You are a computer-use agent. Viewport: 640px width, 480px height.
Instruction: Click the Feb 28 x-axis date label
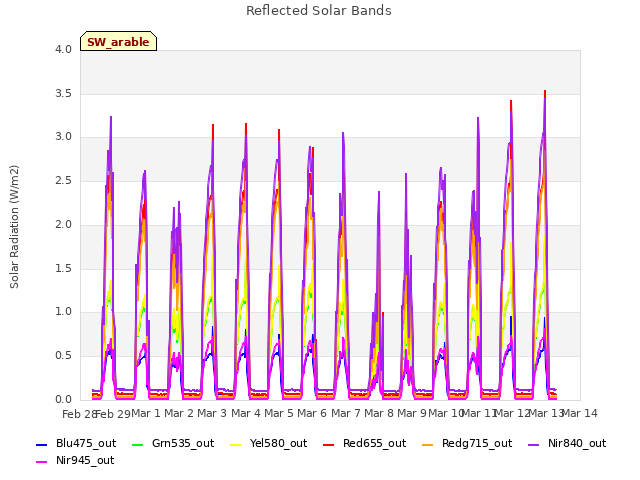pos(79,414)
